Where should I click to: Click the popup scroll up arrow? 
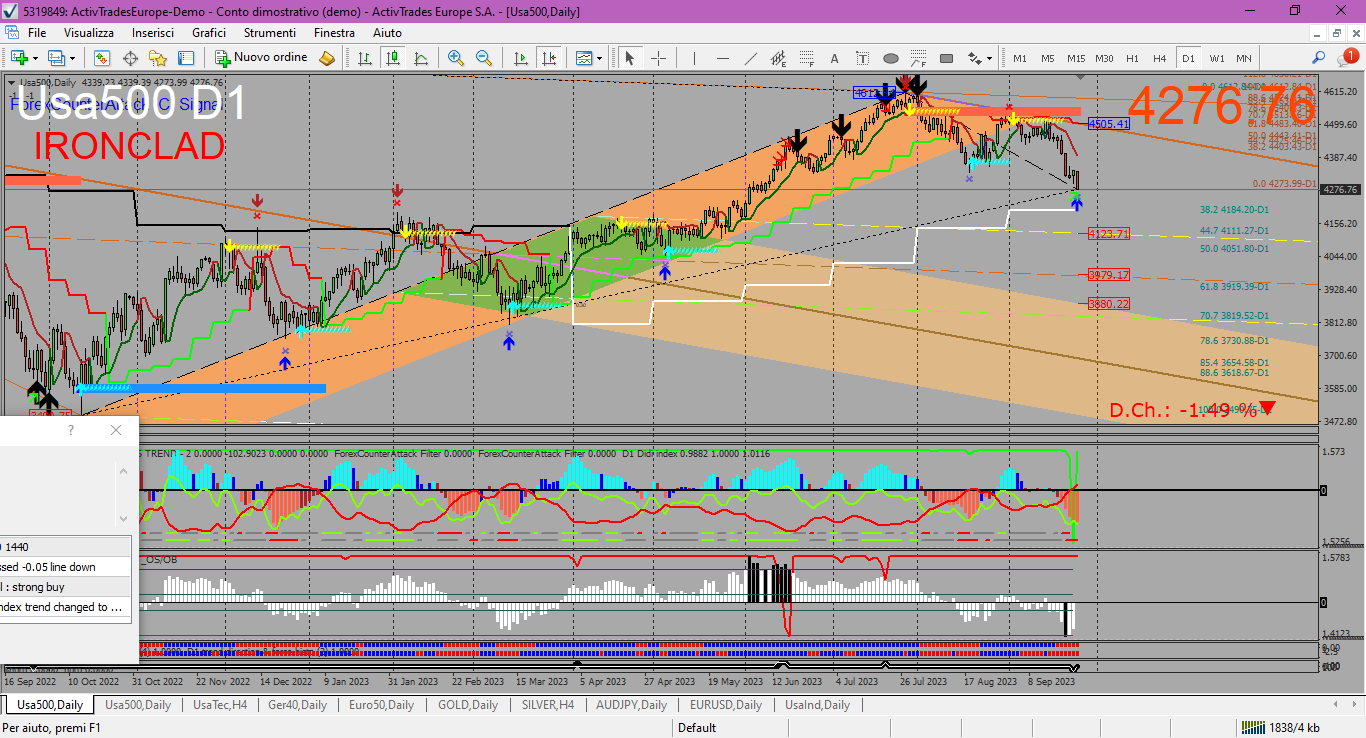click(x=124, y=472)
